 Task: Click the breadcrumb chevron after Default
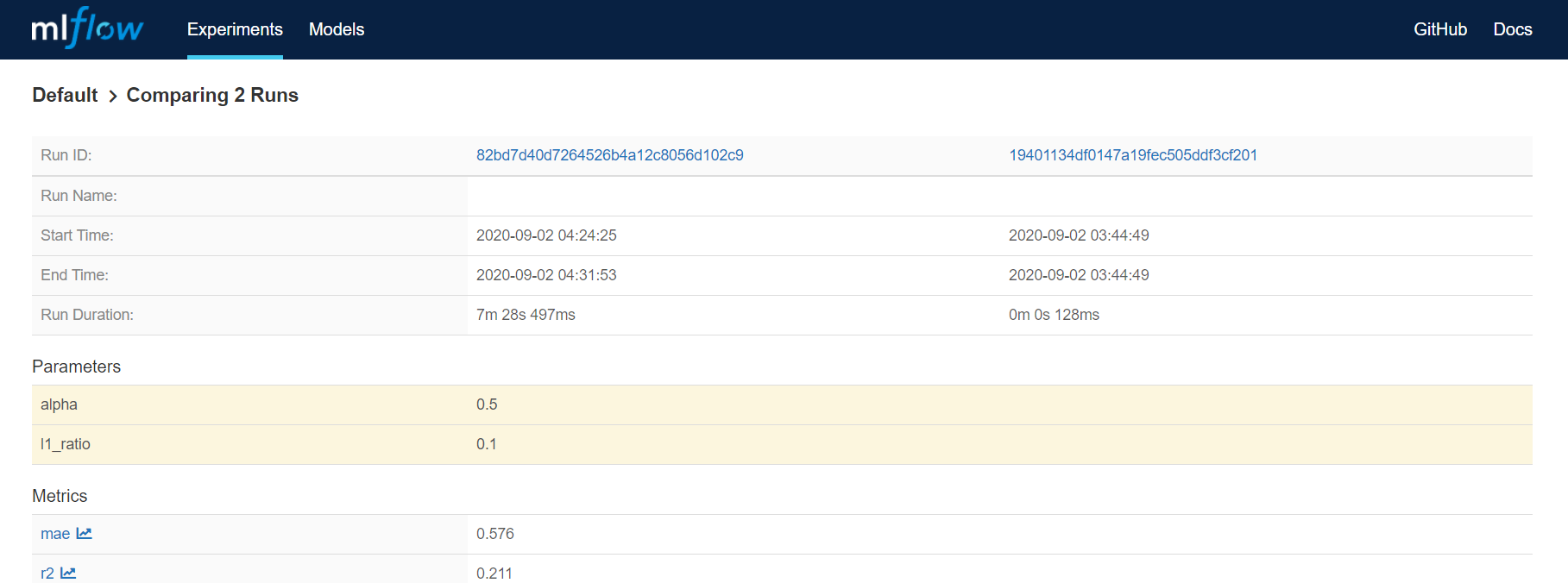[x=112, y=96]
